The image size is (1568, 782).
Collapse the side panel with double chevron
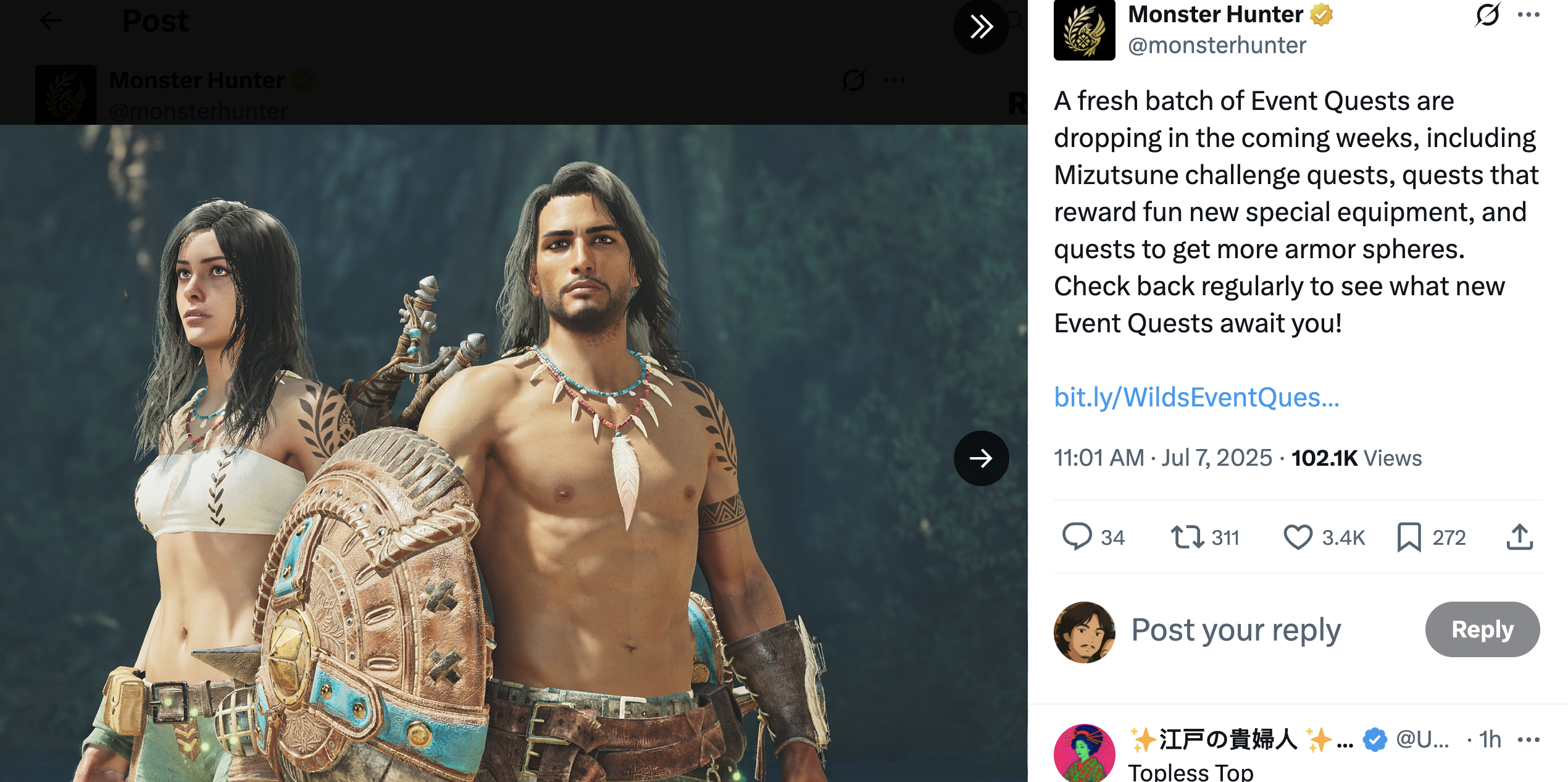(981, 27)
